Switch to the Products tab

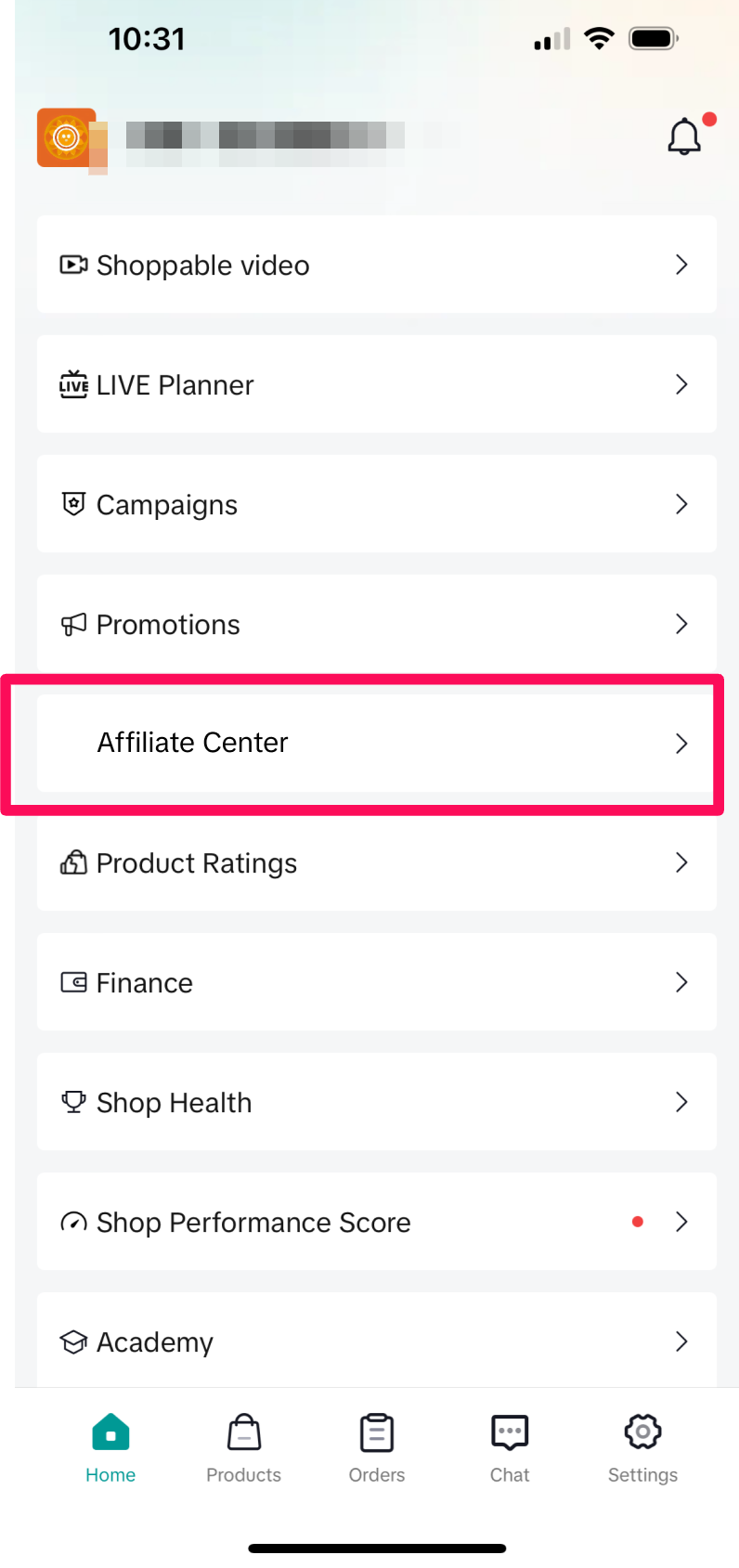243,1448
